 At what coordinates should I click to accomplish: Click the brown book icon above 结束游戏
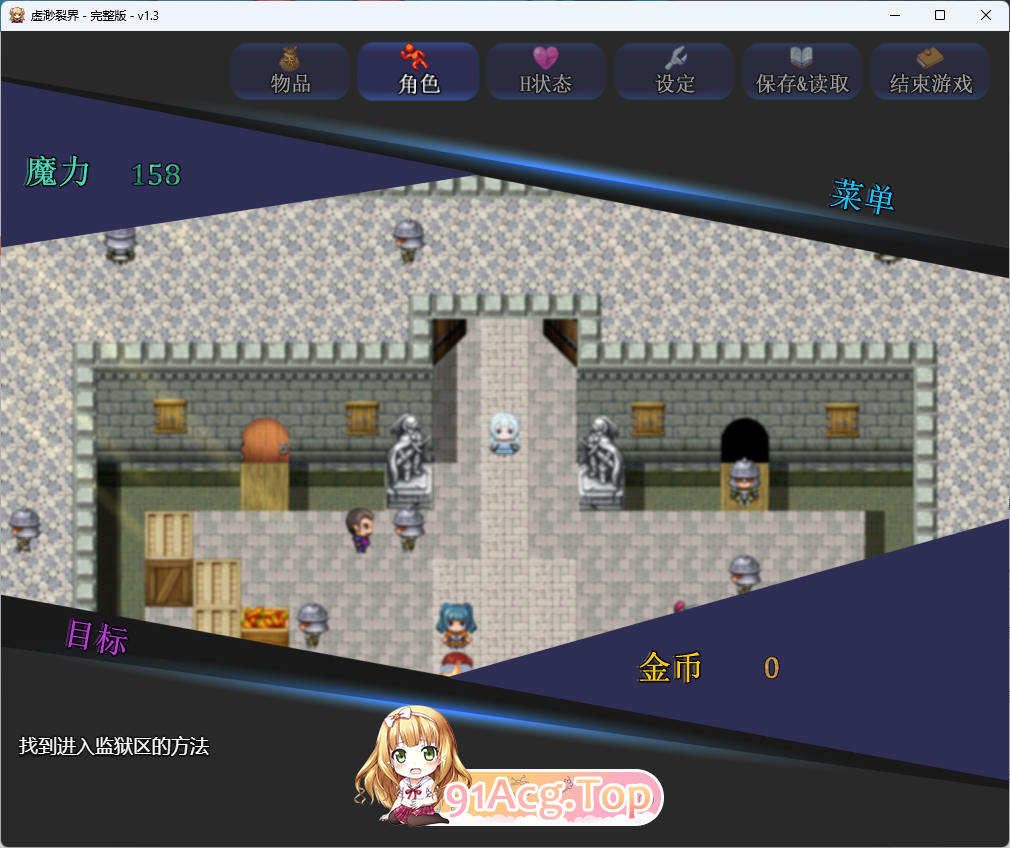(929, 58)
